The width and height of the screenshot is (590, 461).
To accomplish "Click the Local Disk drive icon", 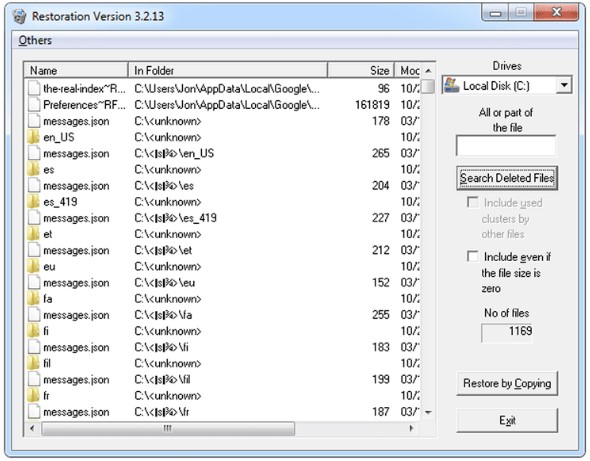I will coord(452,85).
